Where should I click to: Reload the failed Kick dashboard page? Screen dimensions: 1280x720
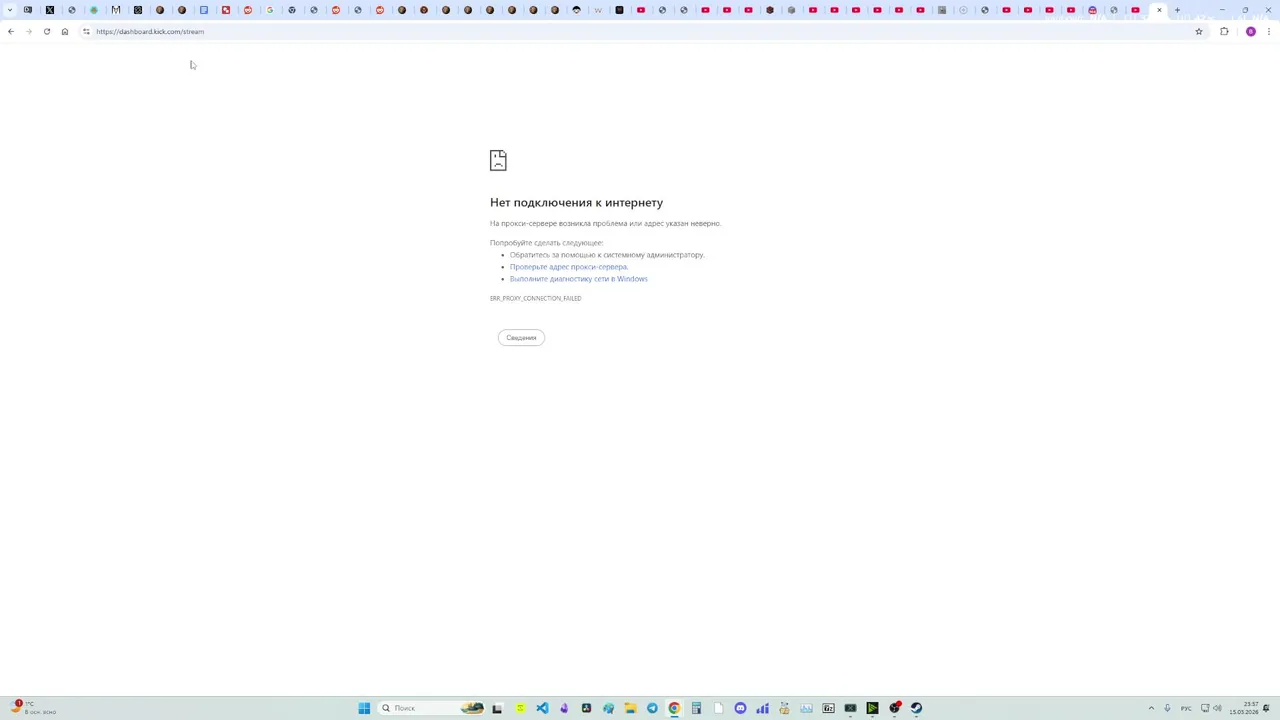(x=47, y=31)
